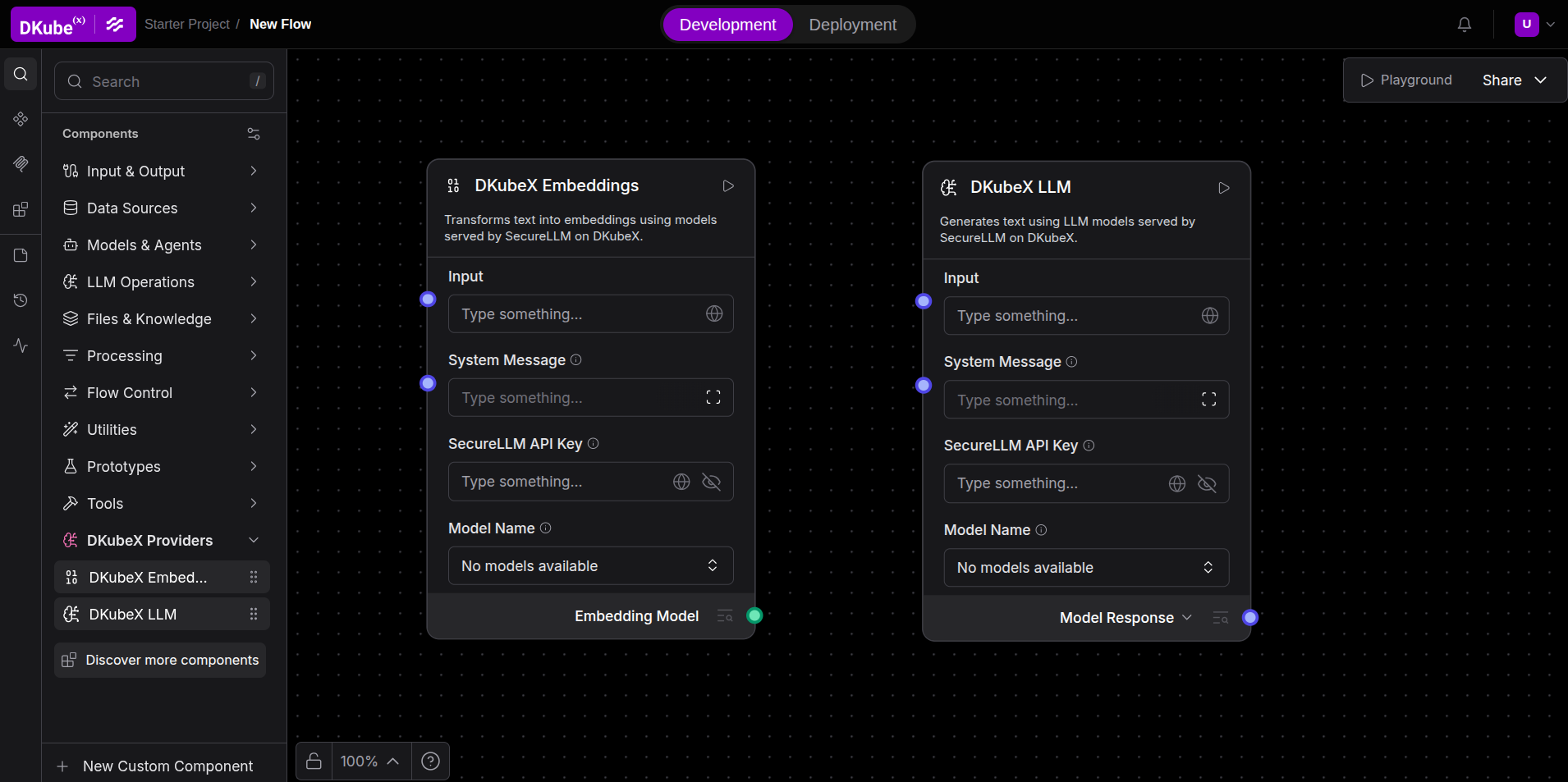Click the flows icon beside DKube logo

[115, 25]
